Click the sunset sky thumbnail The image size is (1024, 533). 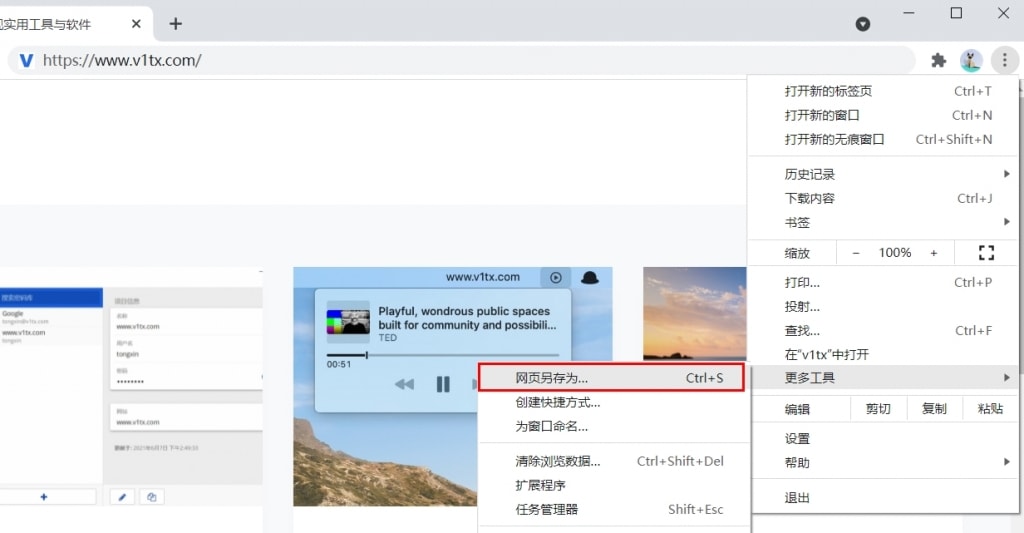[x=695, y=314]
